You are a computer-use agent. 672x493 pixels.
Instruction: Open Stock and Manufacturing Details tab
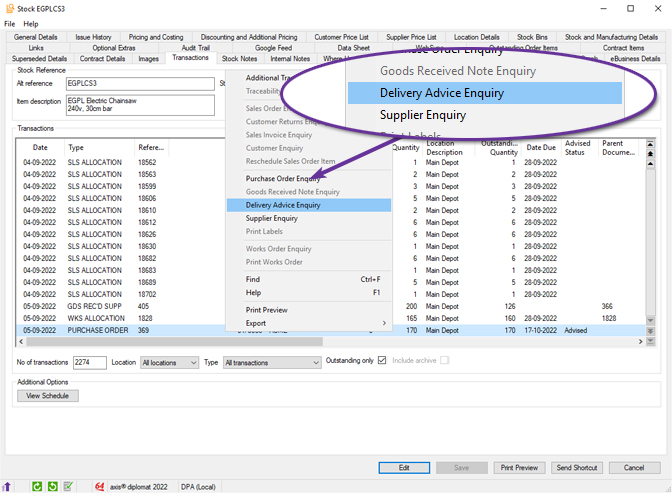611,37
